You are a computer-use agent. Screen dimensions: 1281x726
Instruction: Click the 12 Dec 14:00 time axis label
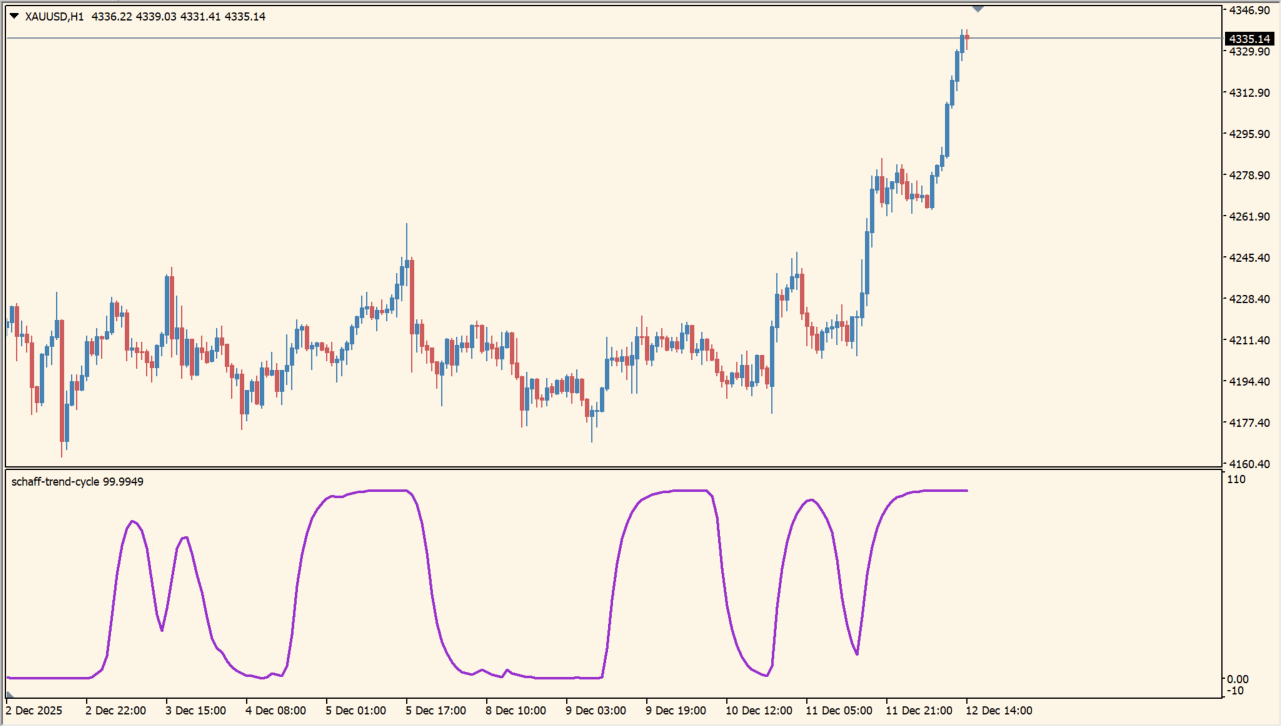coord(997,711)
